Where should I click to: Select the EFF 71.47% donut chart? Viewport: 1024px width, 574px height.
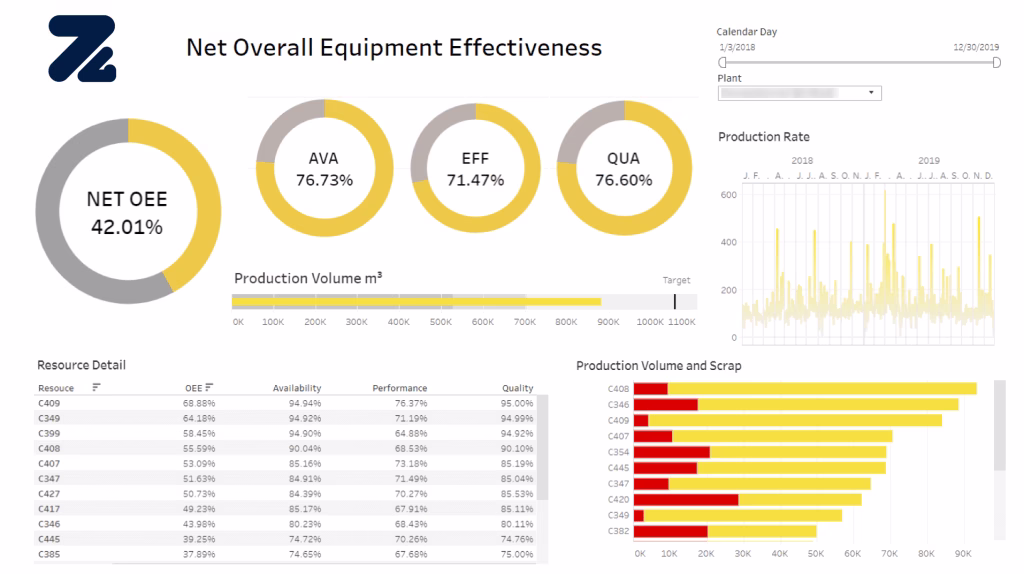pos(475,168)
